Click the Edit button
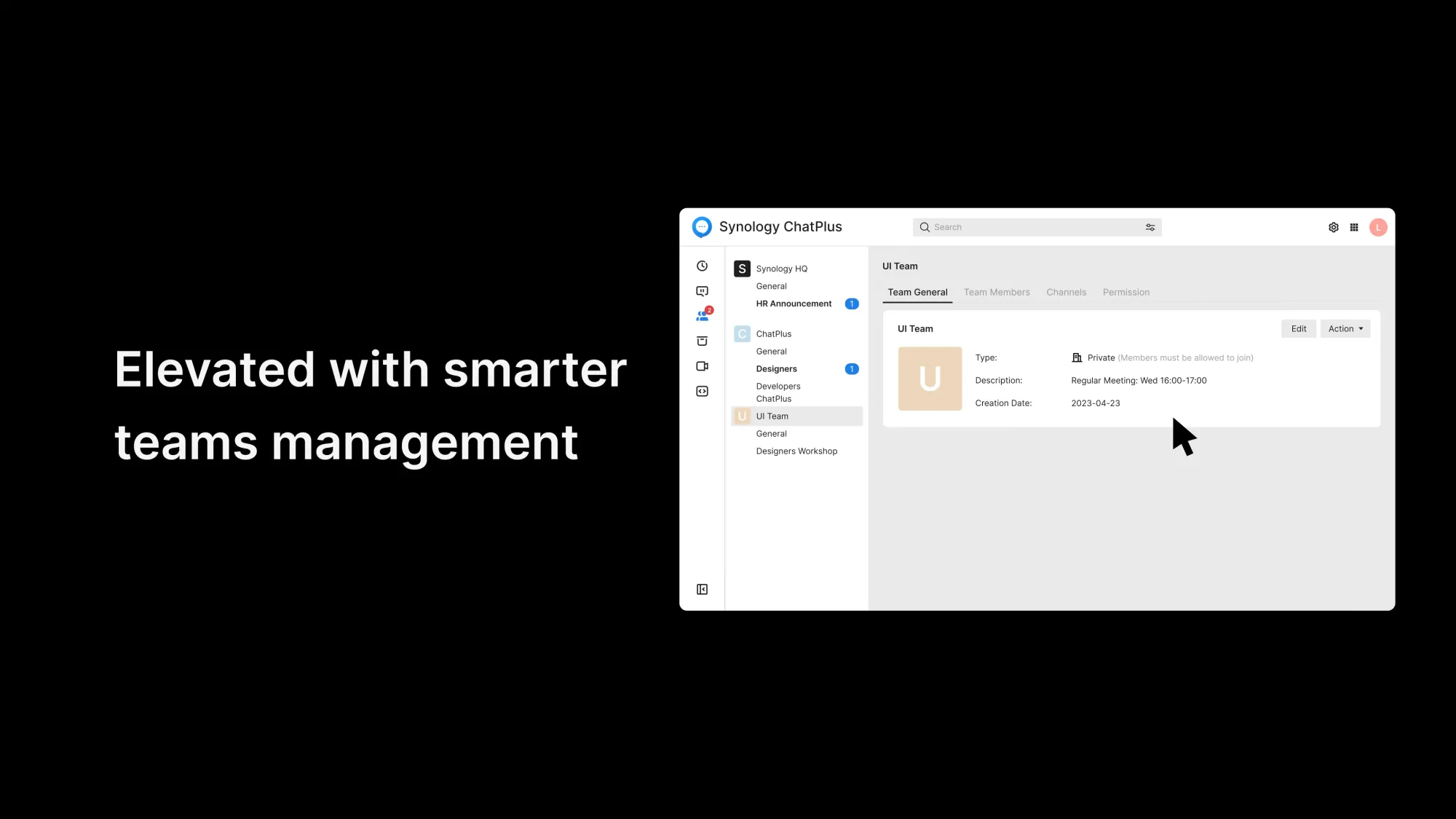1456x819 pixels. (x=1298, y=329)
